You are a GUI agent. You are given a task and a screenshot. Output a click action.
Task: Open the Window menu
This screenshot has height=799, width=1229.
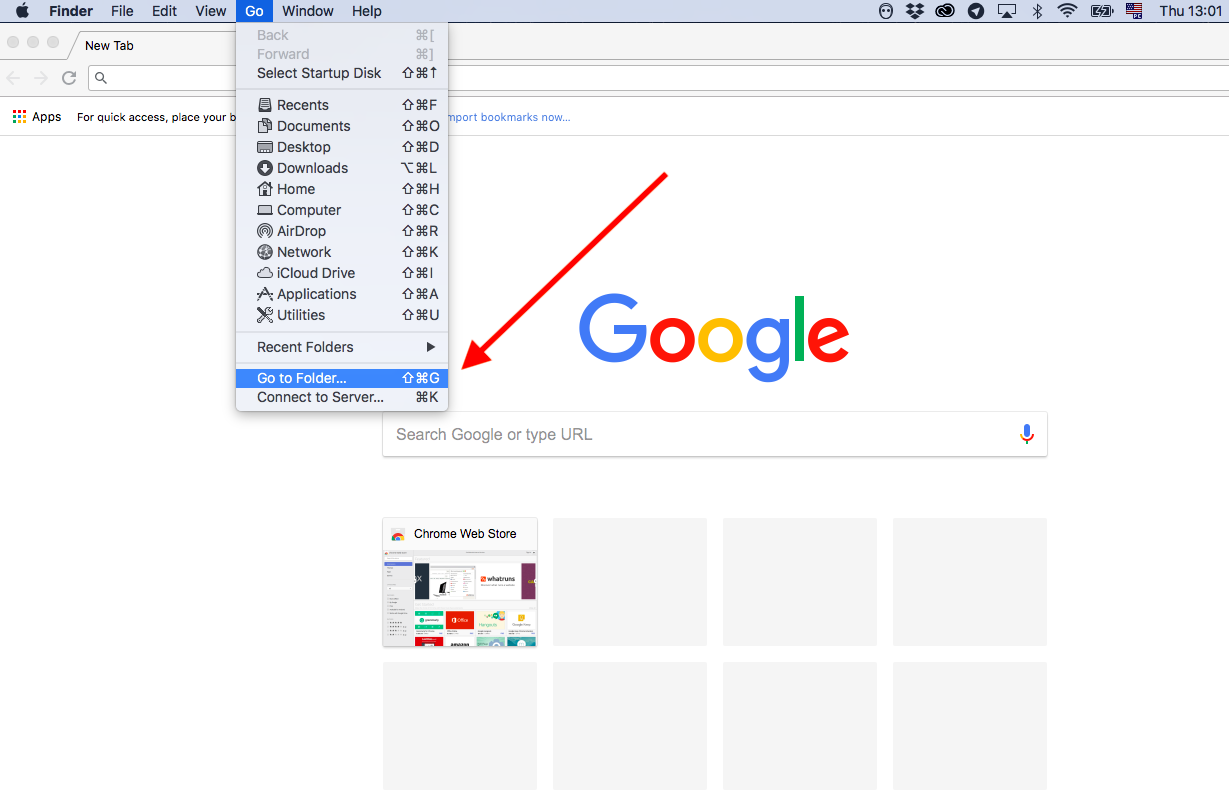(308, 11)
